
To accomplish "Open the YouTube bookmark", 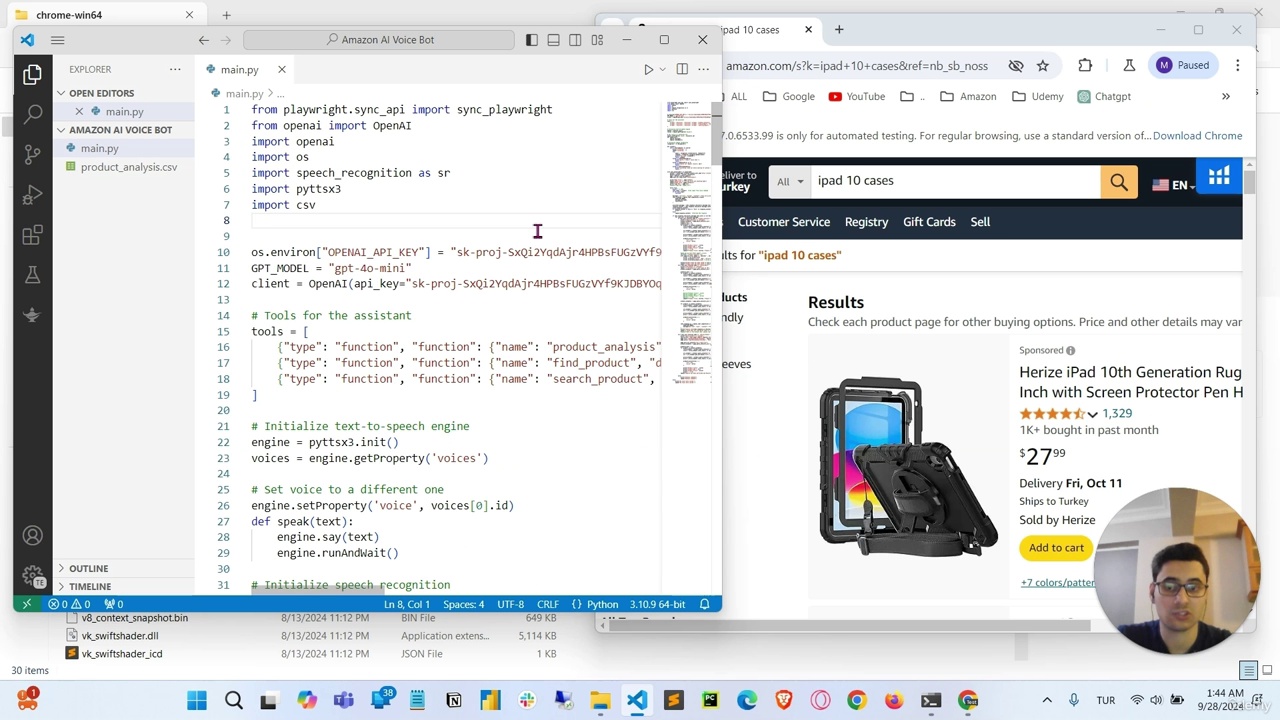I will pyautogui.click(x=857, y=96).
